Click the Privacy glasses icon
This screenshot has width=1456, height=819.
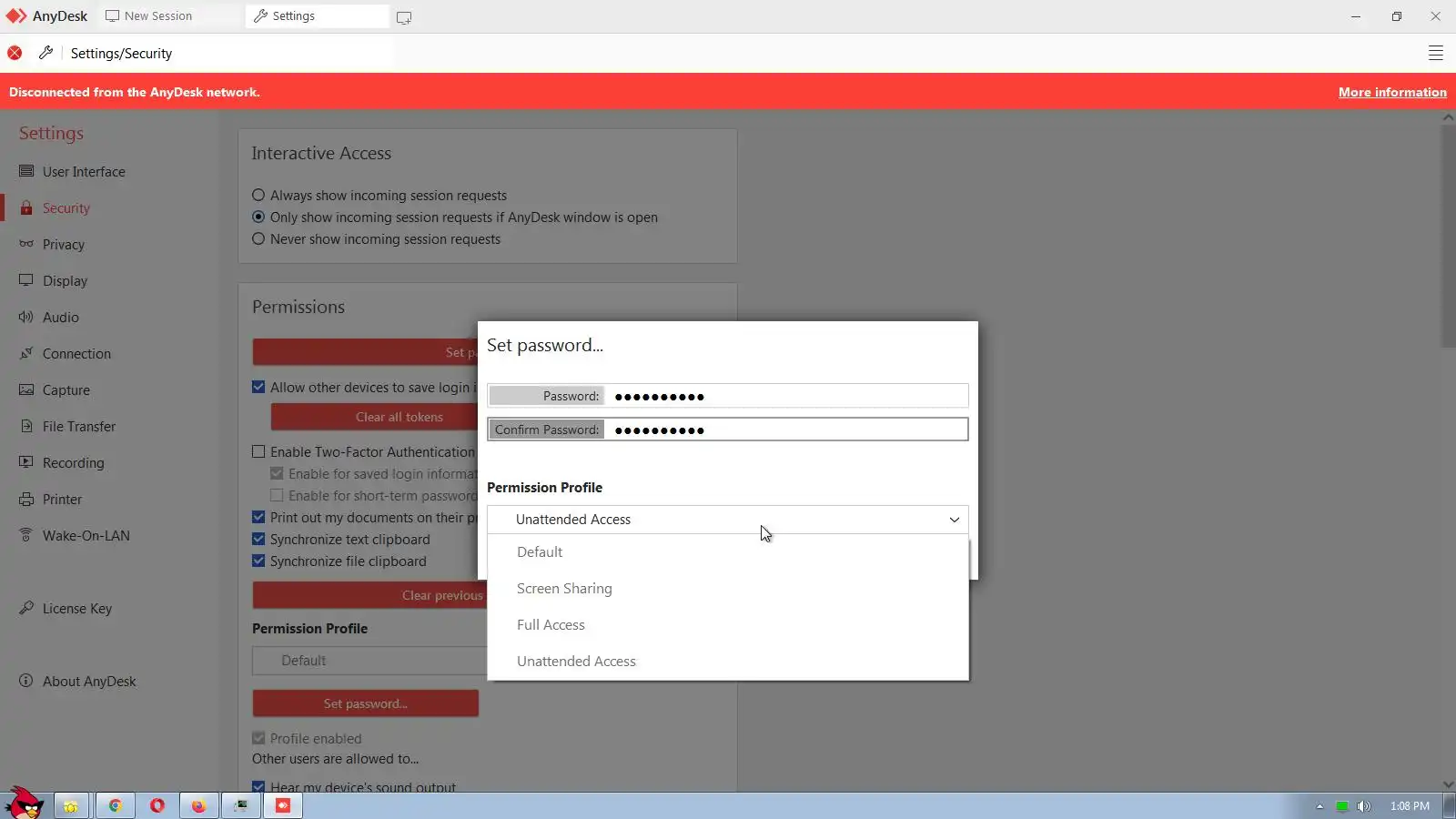[x=26, y=244]
